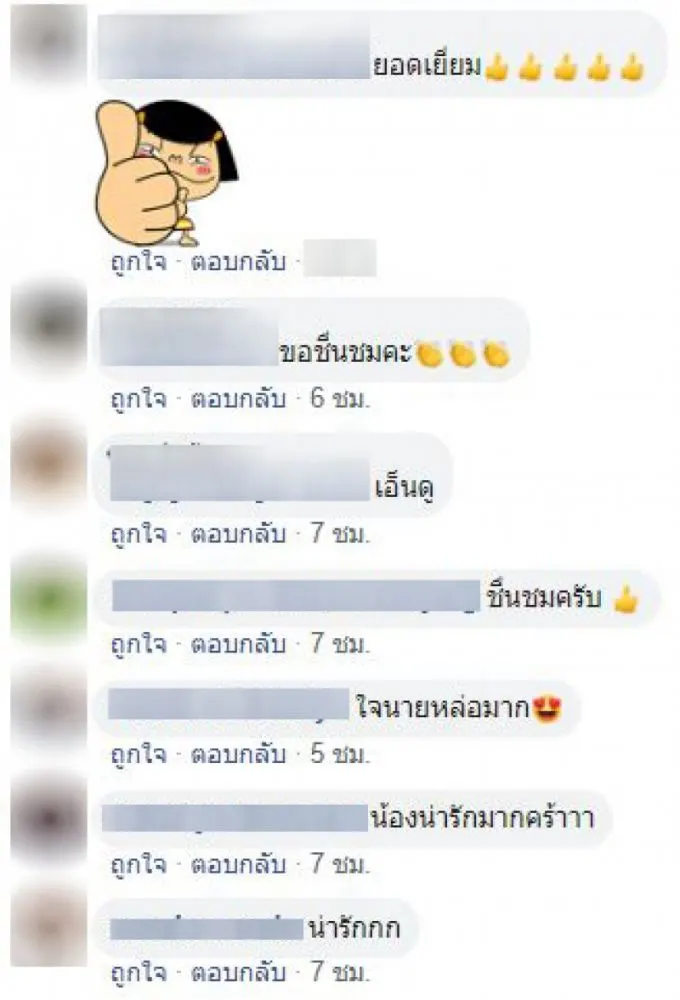Click the 6 ชม. timestamp under ขอชื่นชมคะ
Screen dimensions: 680x1000
[x=340, y=399]
